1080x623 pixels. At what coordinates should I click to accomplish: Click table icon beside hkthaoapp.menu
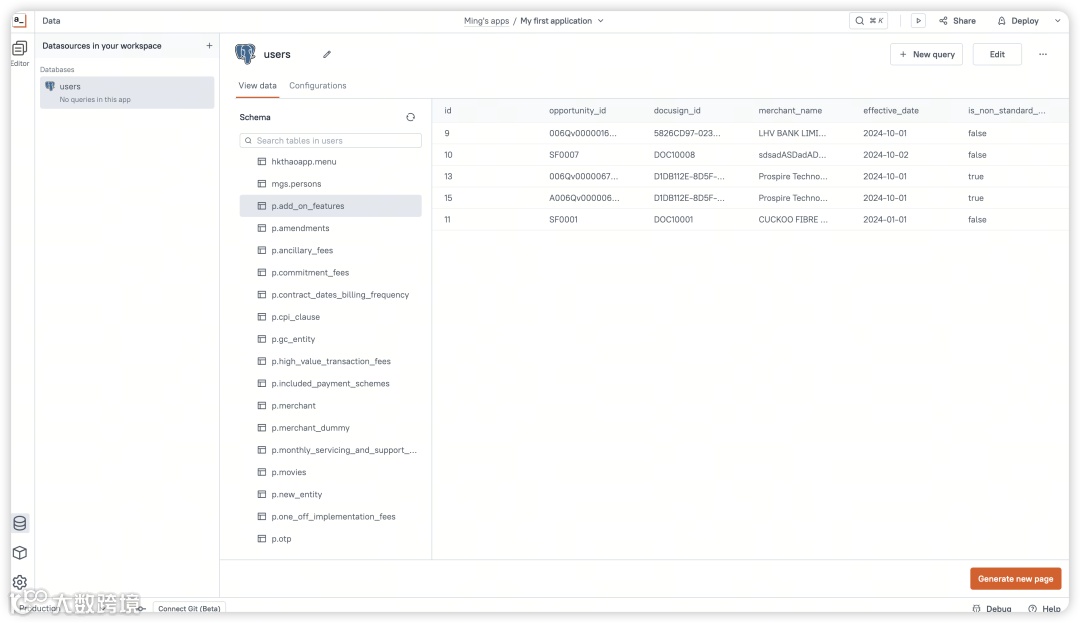click(262, 161)
